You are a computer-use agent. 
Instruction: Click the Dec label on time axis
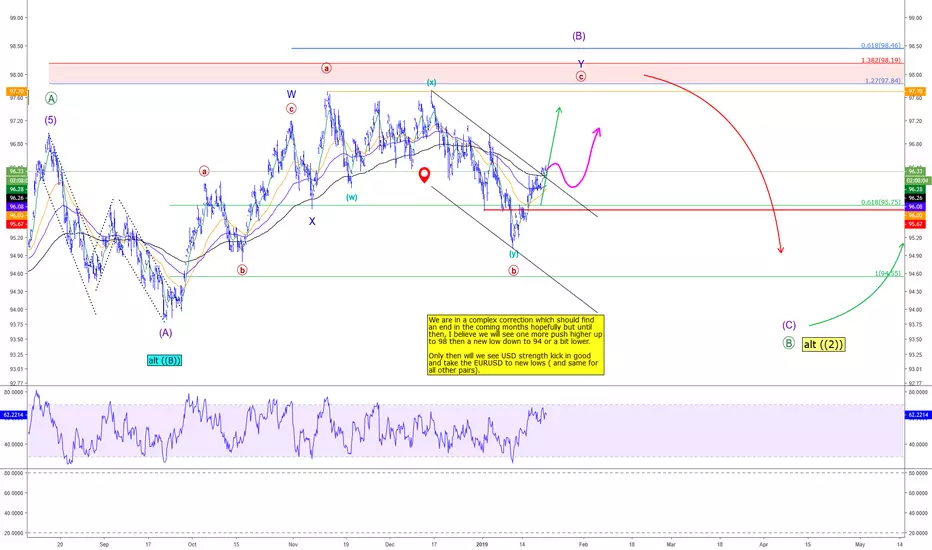coord(389,544)
